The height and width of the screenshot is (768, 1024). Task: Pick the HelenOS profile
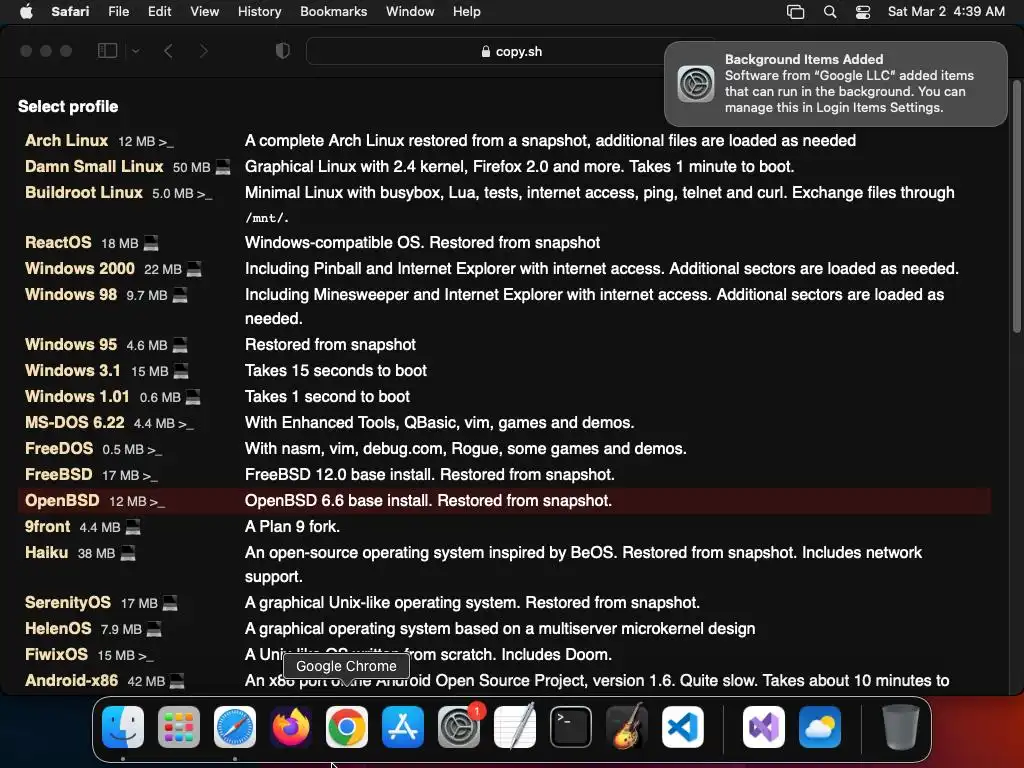[58, 628]
